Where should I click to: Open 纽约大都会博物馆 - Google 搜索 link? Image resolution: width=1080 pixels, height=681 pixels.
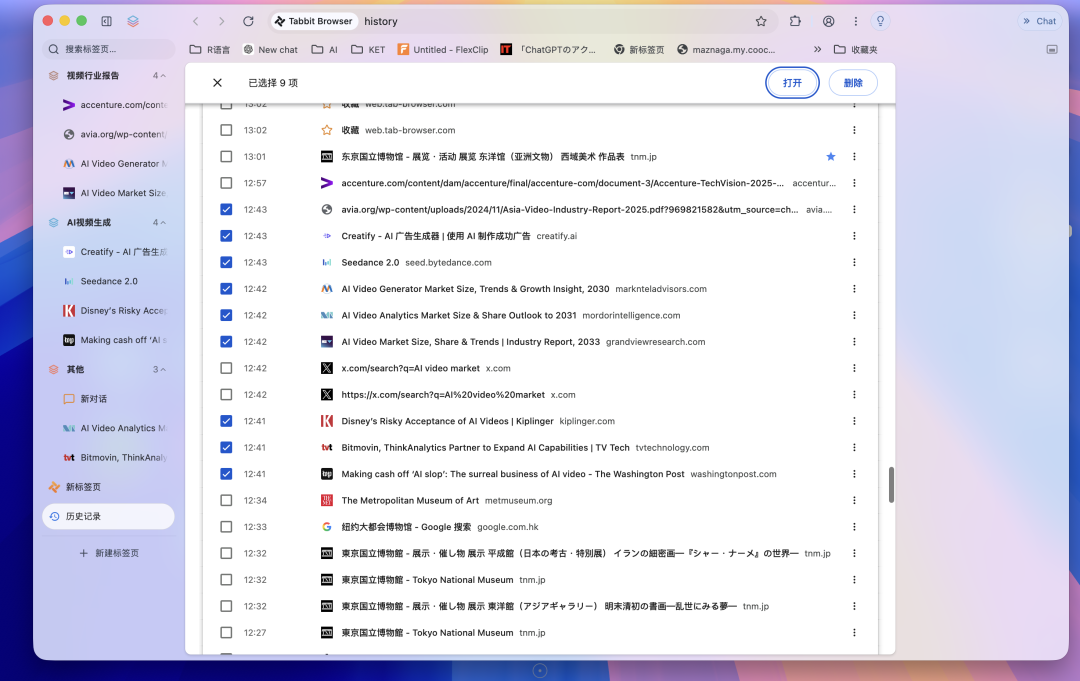click(x=406, y=527)
